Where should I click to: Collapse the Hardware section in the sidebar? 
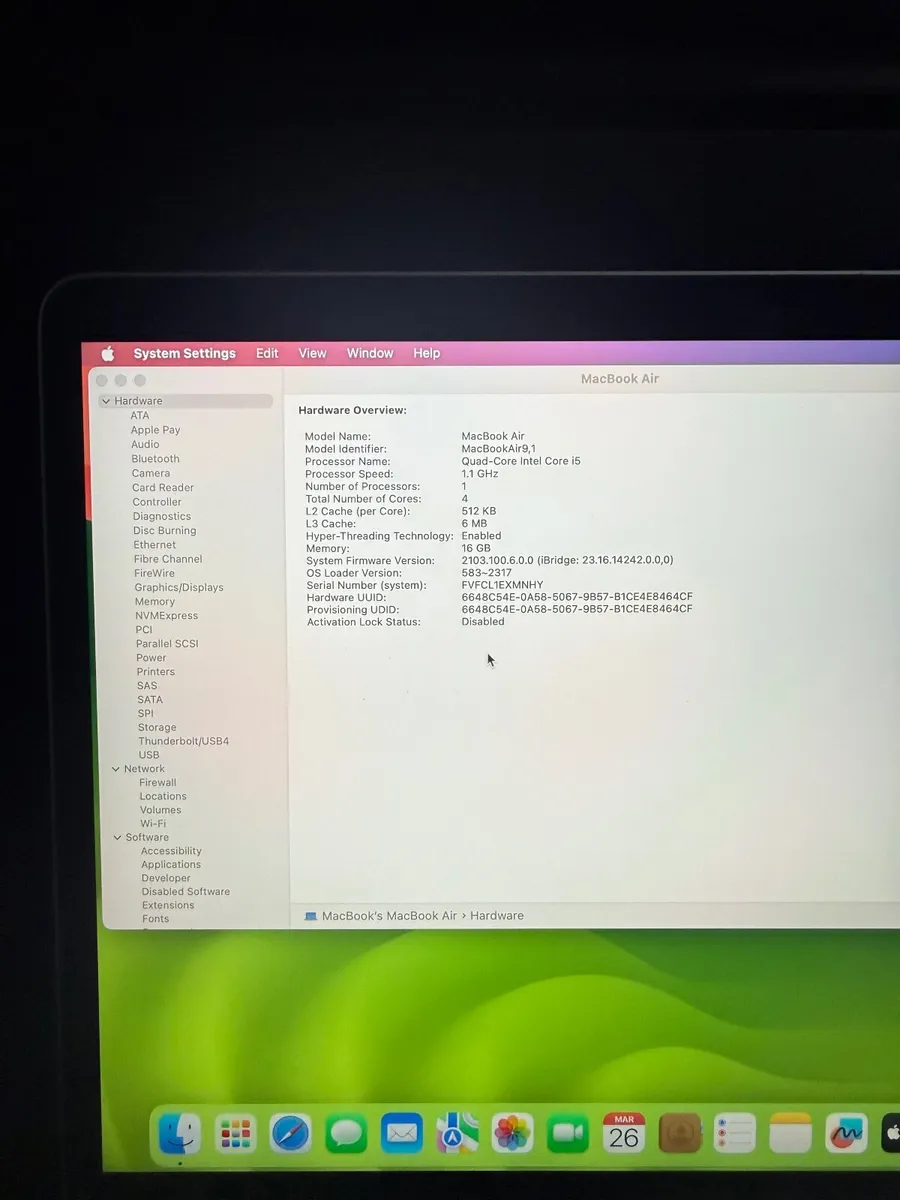pos(106,400)
